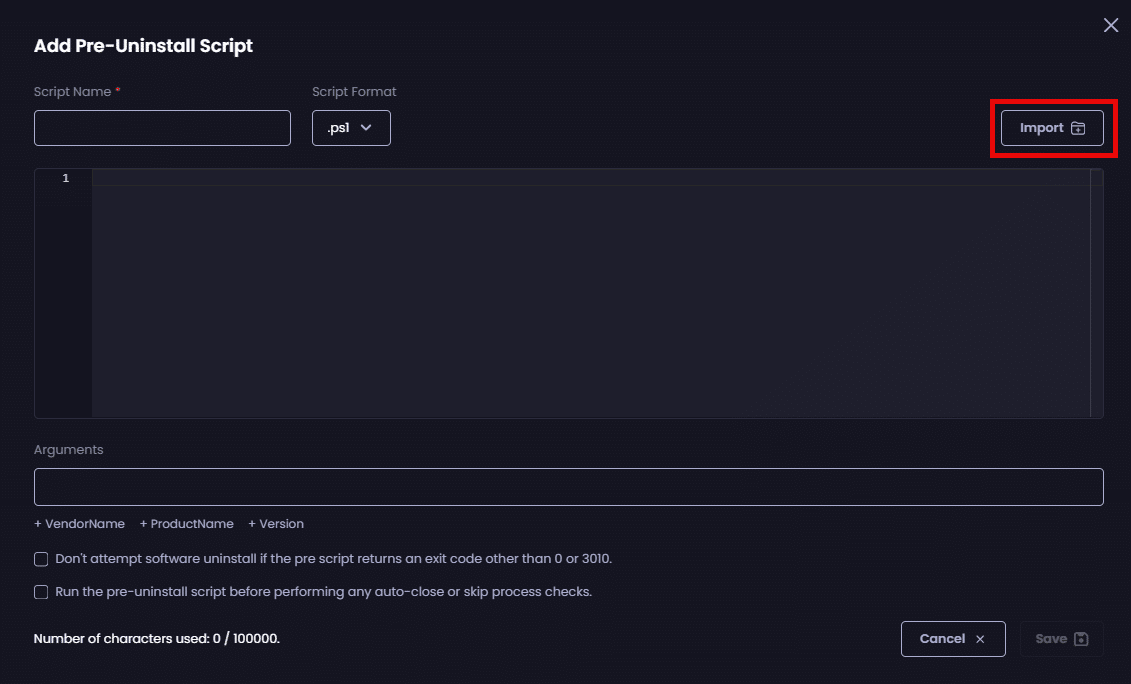Click the X icon beside Cancel
This screenshot has height=684, width=1131.
(980, 639)
